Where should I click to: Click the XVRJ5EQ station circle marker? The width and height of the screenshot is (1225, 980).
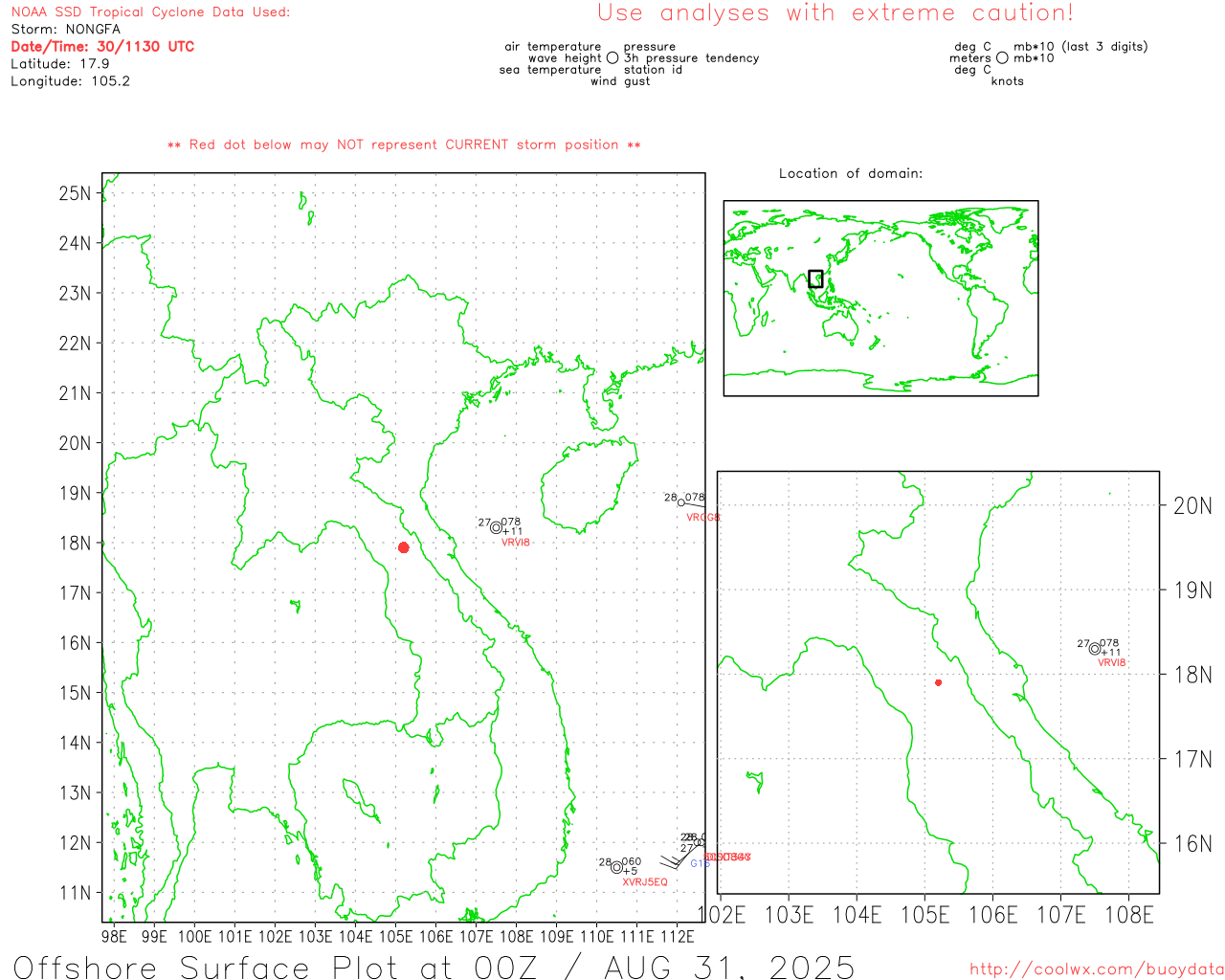click(617, 868)
